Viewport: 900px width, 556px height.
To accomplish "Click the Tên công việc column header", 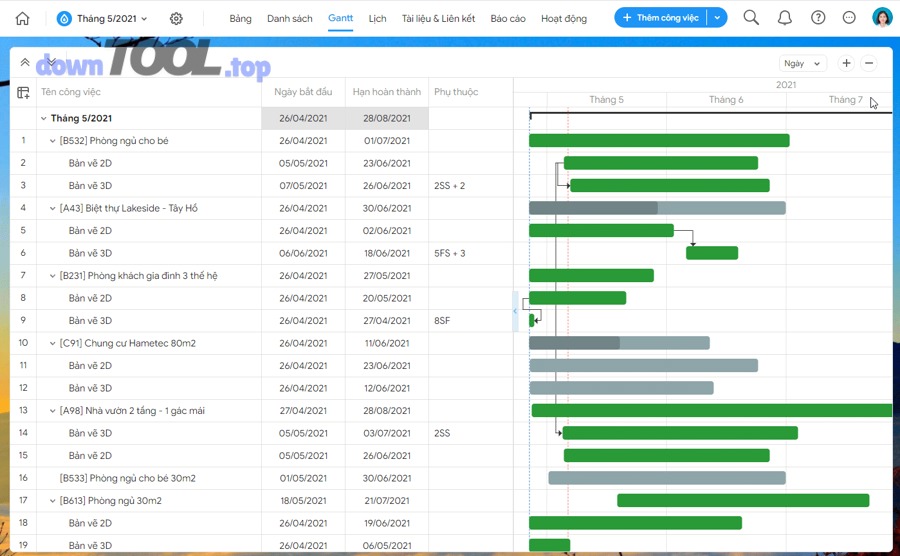I will pyautogui.click(x=71, y=92).
